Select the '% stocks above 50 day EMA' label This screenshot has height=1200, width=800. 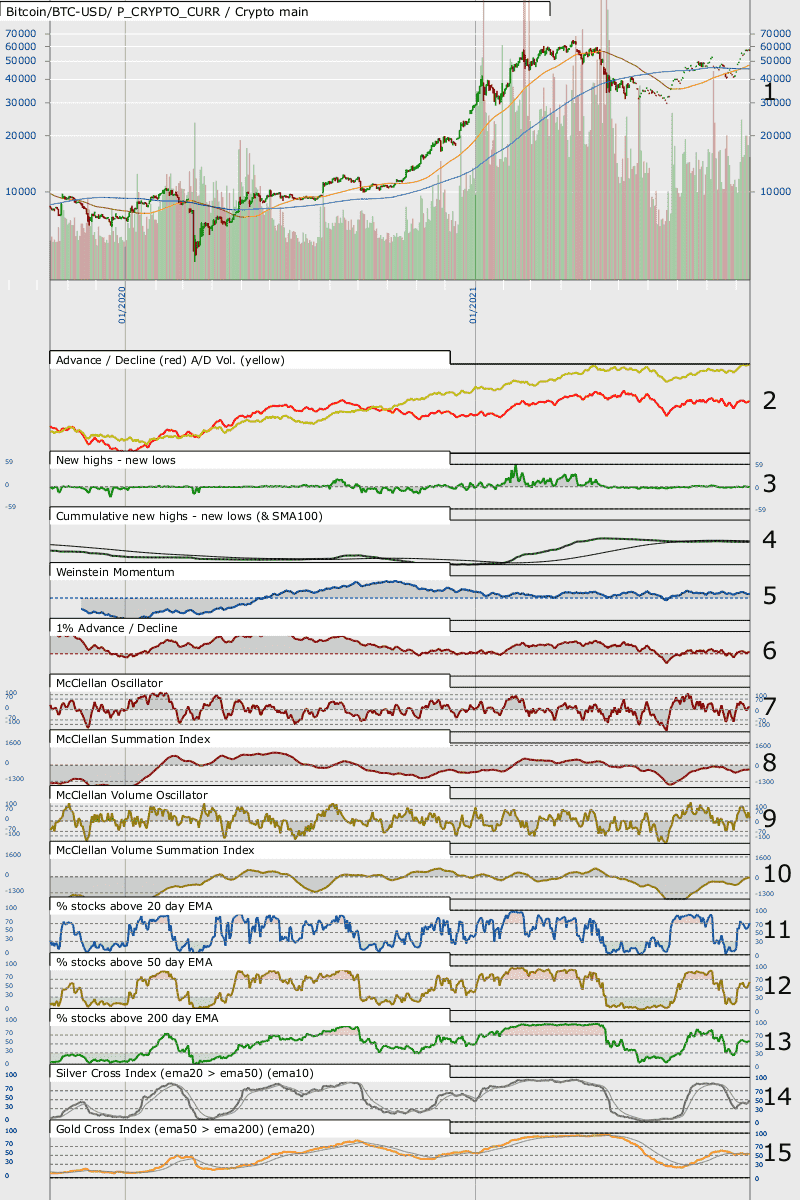(134, 962)
